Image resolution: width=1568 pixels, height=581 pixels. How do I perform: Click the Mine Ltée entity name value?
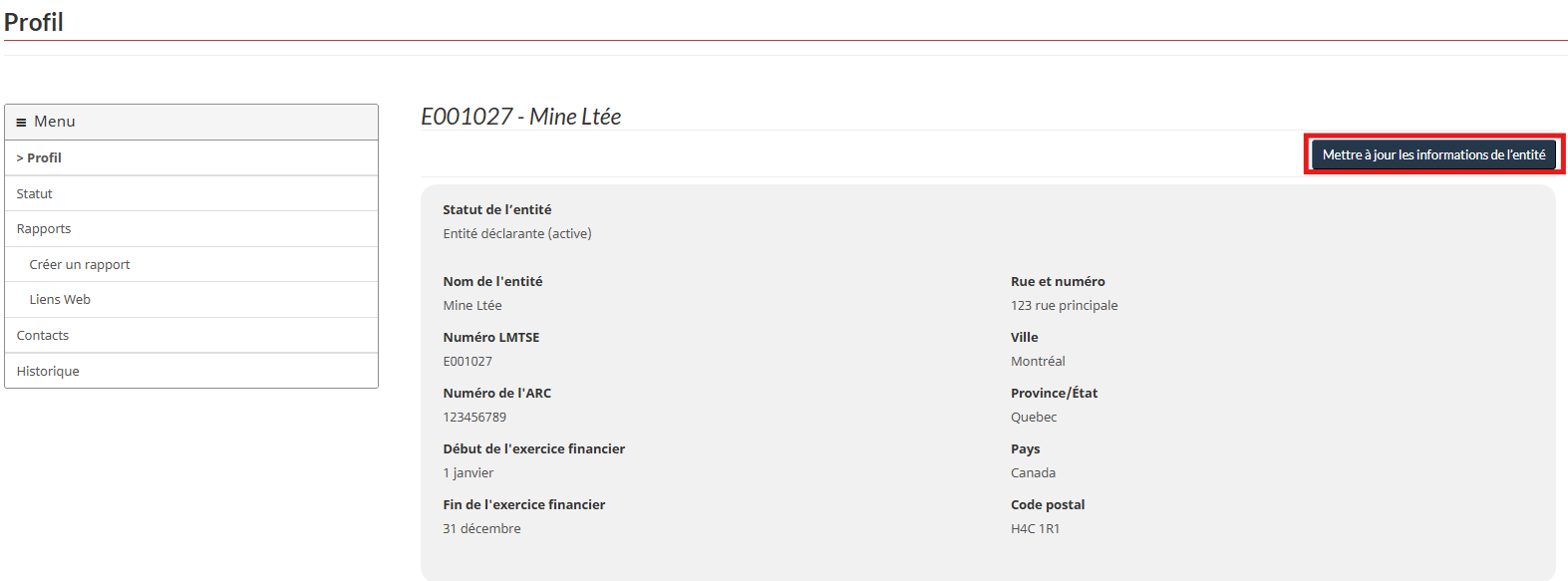(472, 305)
